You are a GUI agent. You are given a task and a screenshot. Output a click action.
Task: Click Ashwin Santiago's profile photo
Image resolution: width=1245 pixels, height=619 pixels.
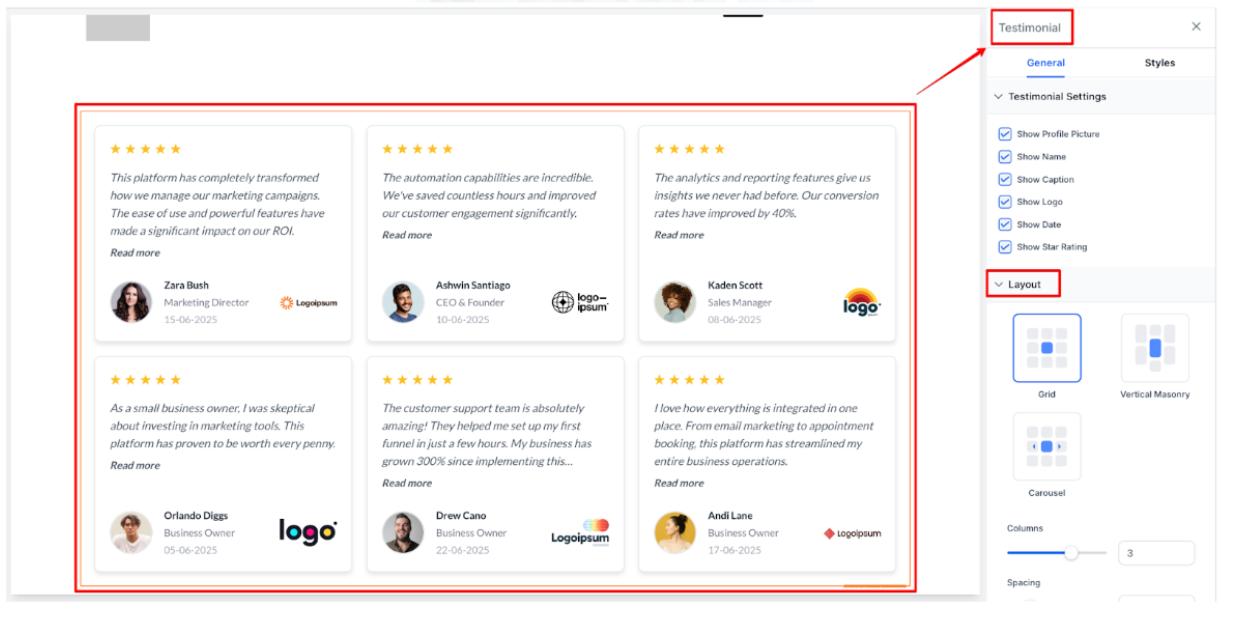coord(403,302)
